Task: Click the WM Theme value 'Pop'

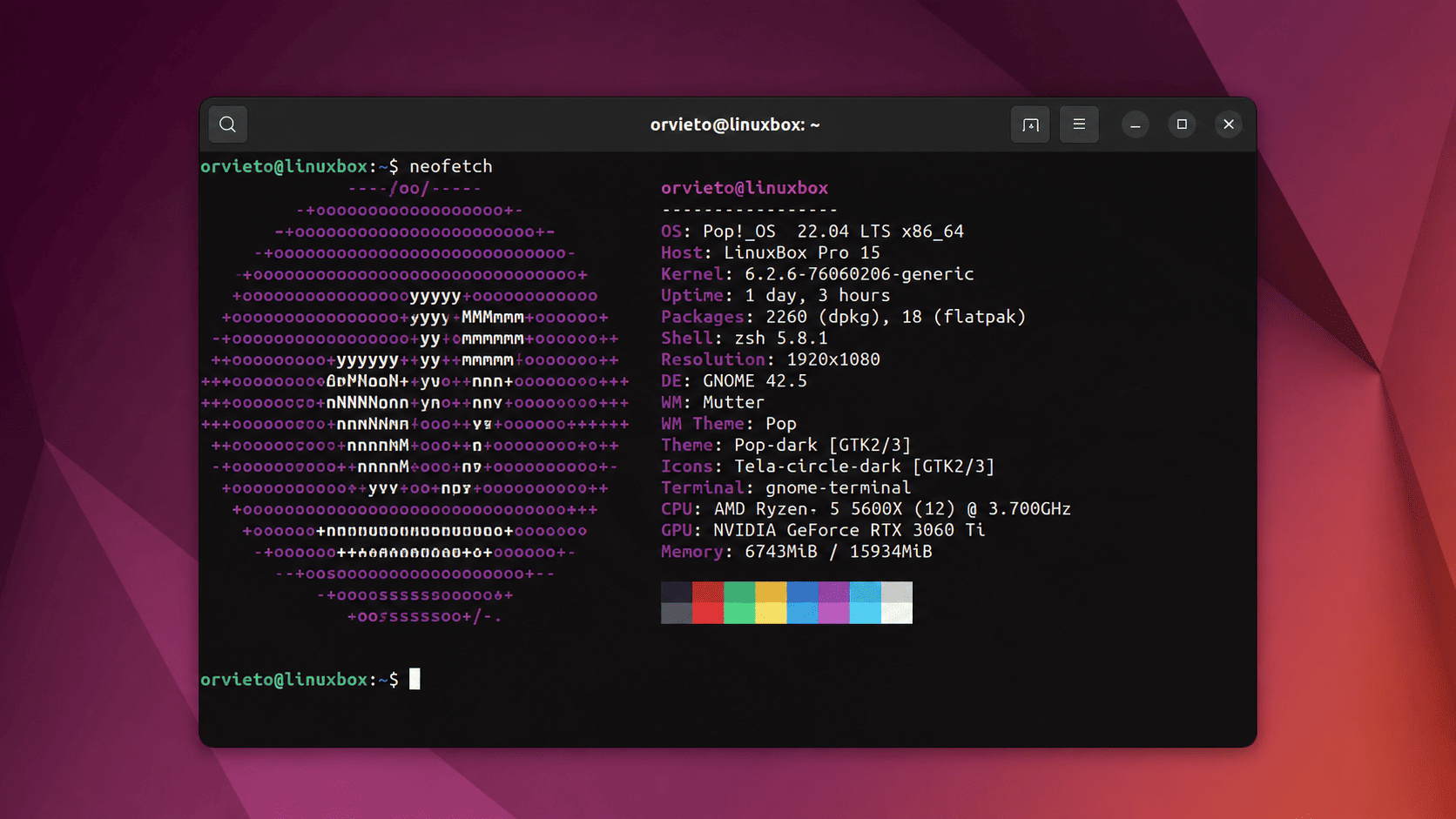Action: pyautogui.click(x=781, y=424)
